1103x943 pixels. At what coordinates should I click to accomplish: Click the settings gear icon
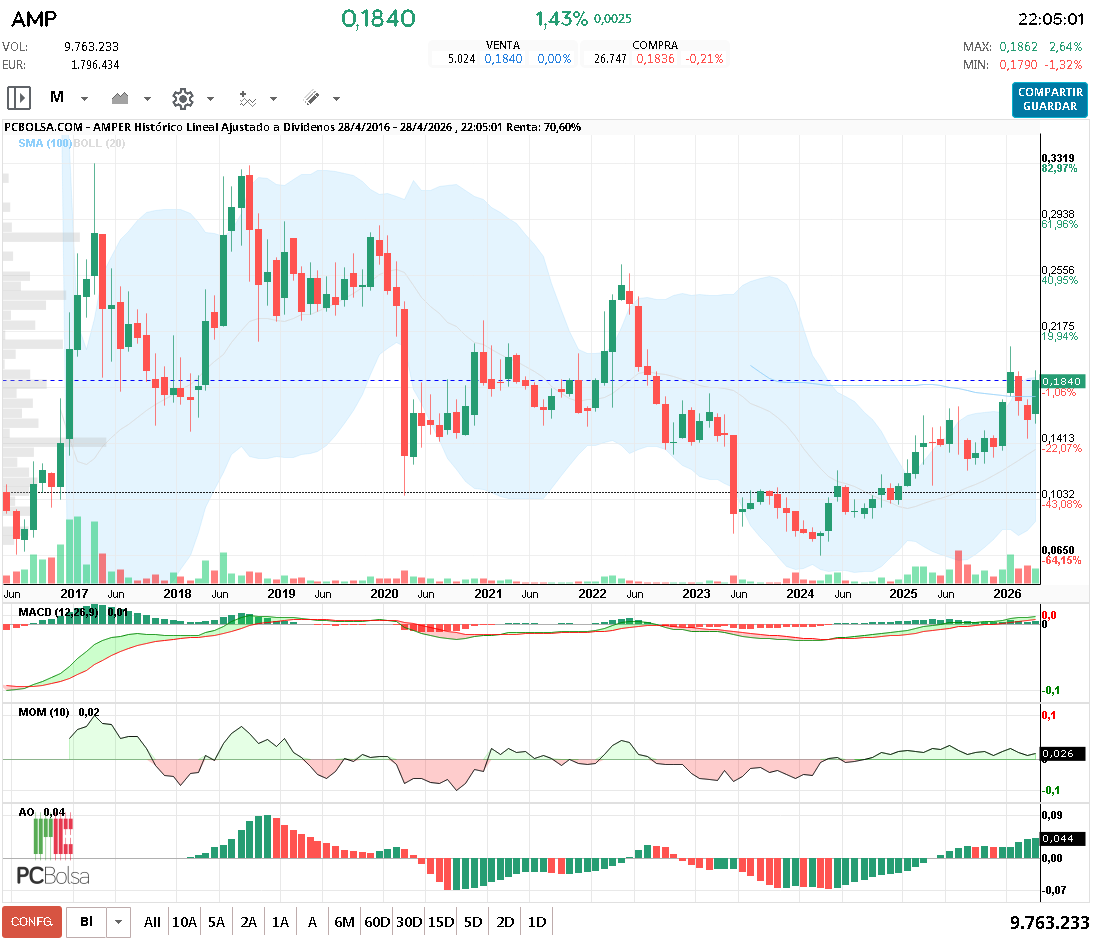[x=182, y=98]
